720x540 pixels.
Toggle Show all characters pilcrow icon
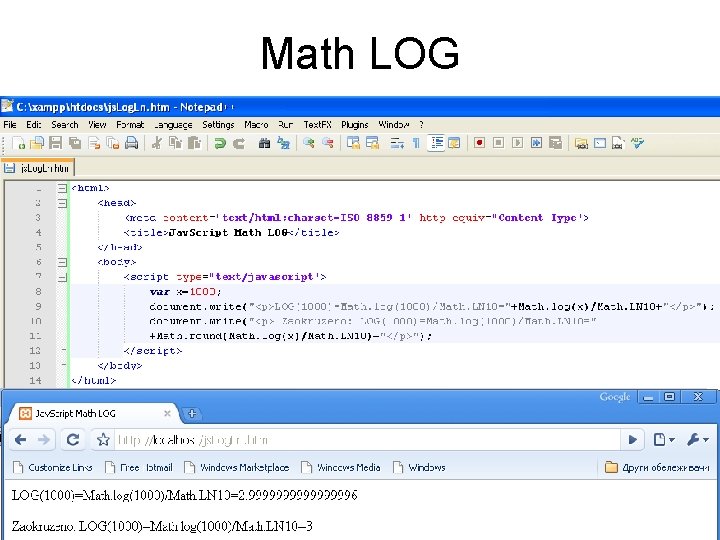(416, 143)
